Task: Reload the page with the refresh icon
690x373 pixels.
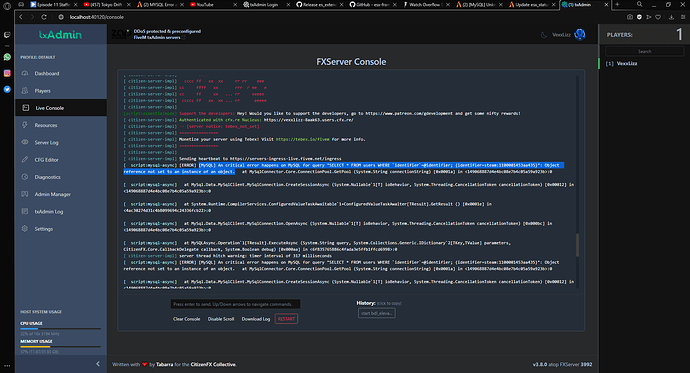Action: 44,17
